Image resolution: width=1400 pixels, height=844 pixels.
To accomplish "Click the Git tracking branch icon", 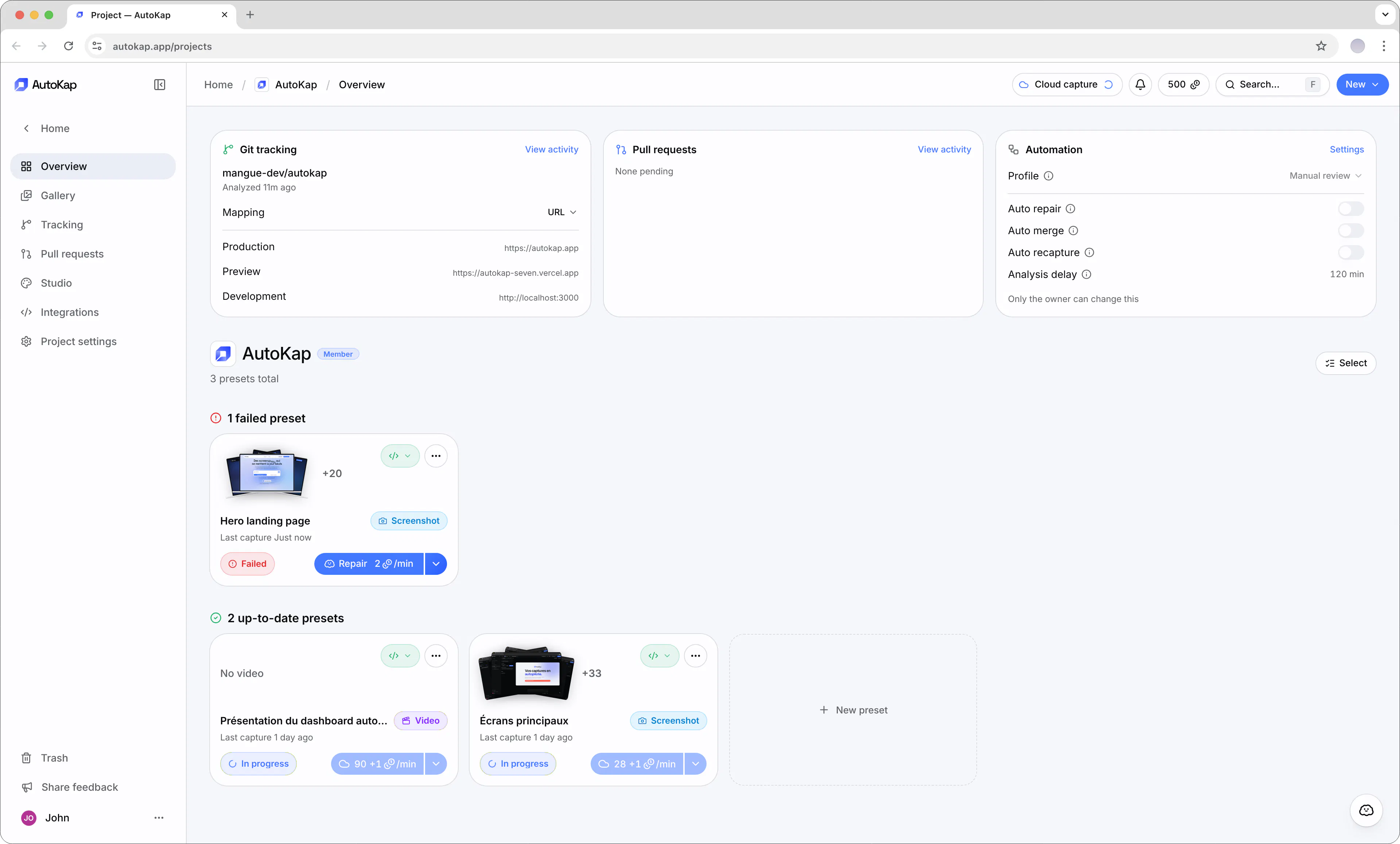I will (228, 150).
